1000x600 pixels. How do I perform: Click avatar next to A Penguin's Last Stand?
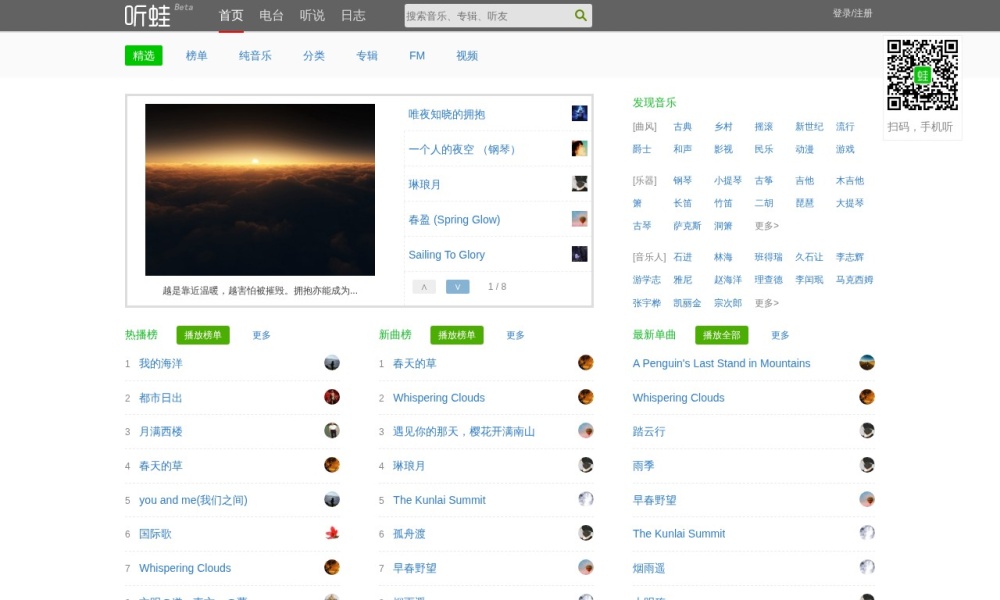point(867,363)
